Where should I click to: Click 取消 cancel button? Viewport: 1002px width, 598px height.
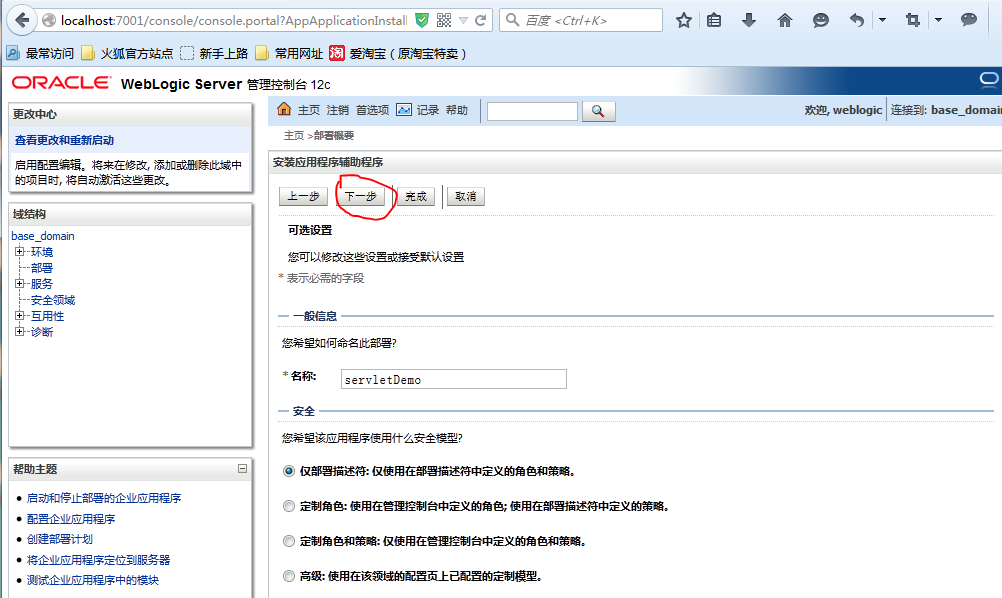click(x=466, y=196)
